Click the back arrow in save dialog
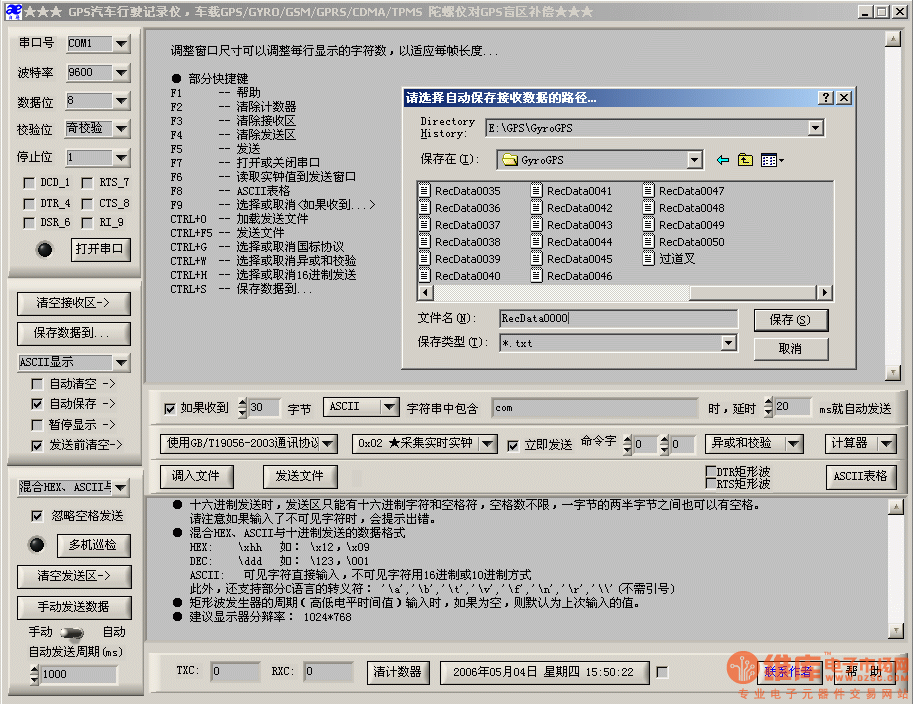 pyautogui.click(x=723, y=160)
